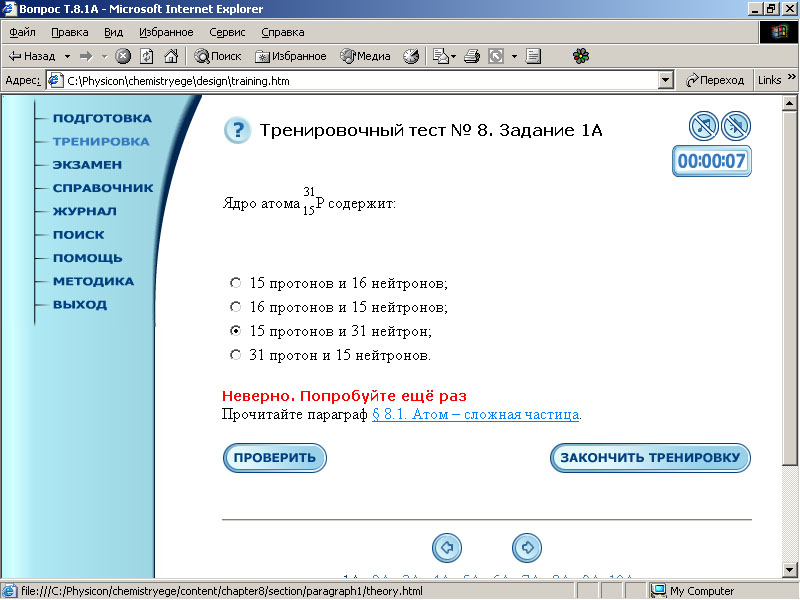
Task: Open the Правка menu
Action: 70,32
